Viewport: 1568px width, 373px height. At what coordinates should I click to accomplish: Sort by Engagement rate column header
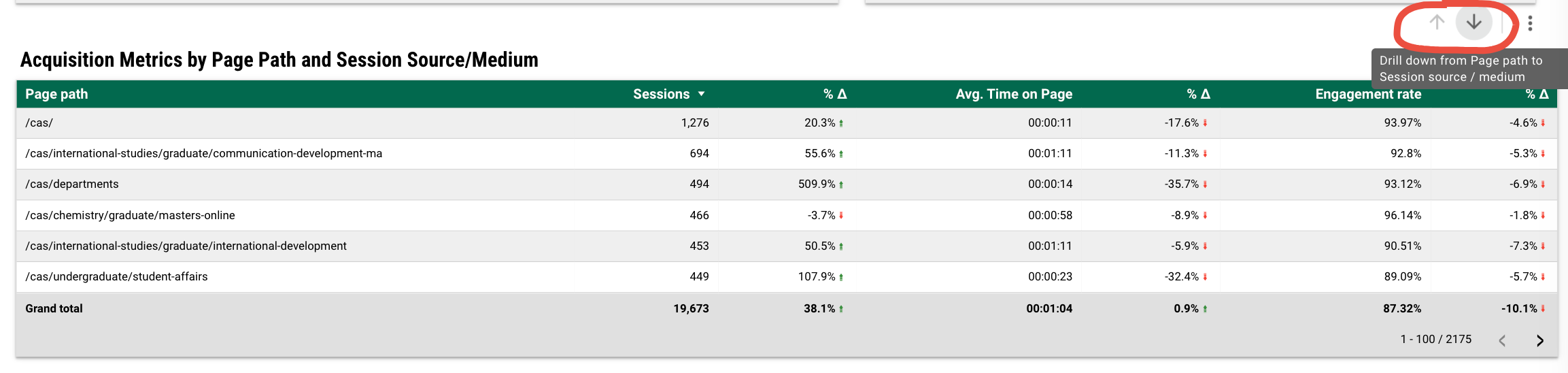[1367, 94]
